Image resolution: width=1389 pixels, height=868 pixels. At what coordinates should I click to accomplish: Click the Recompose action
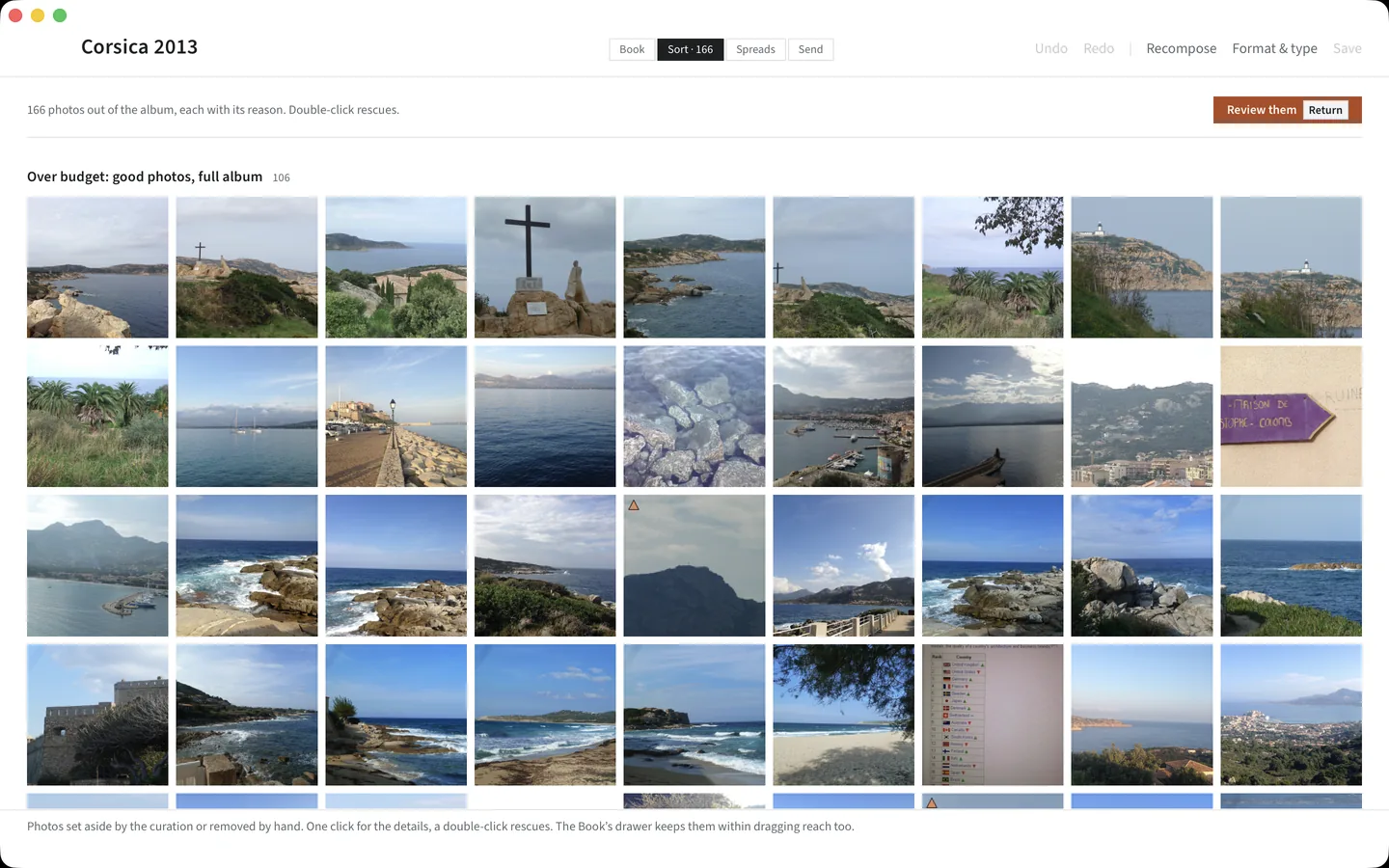[1182, 48]
